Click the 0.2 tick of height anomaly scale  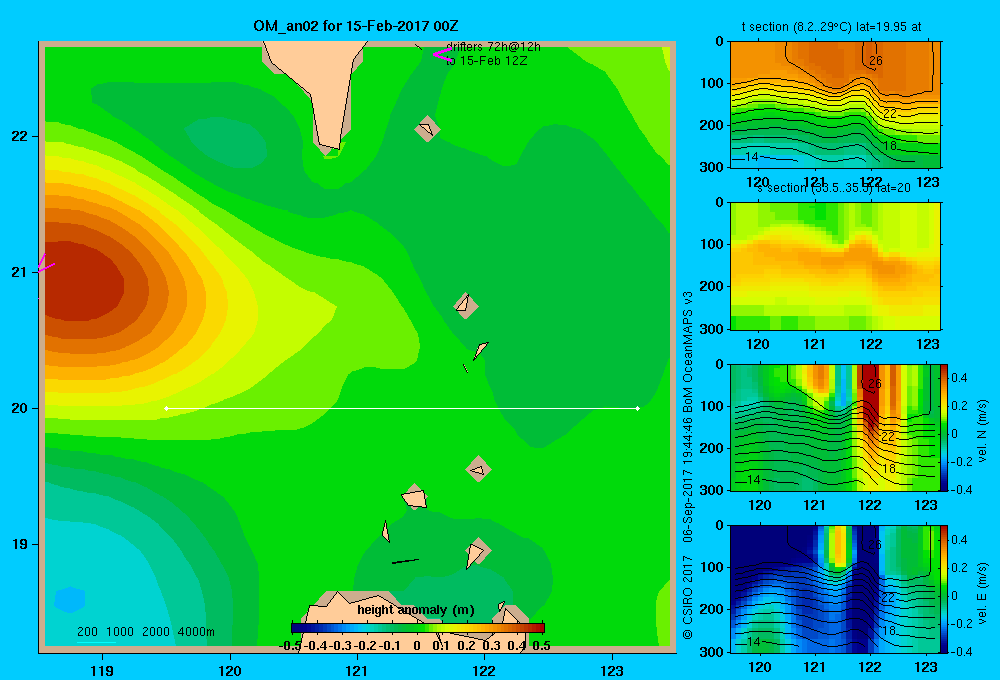[x=466, y=646]
